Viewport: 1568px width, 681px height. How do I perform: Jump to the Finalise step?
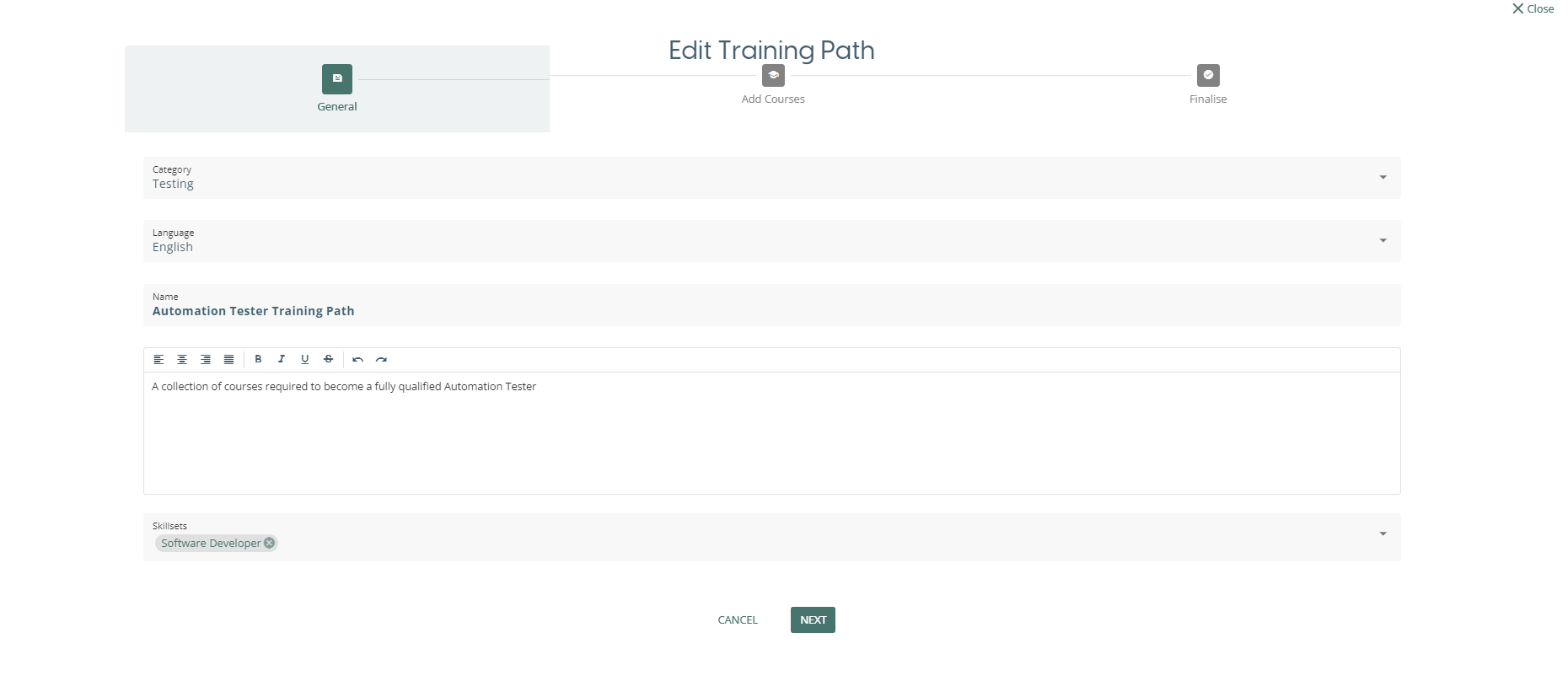click(x=1208, y=76)
